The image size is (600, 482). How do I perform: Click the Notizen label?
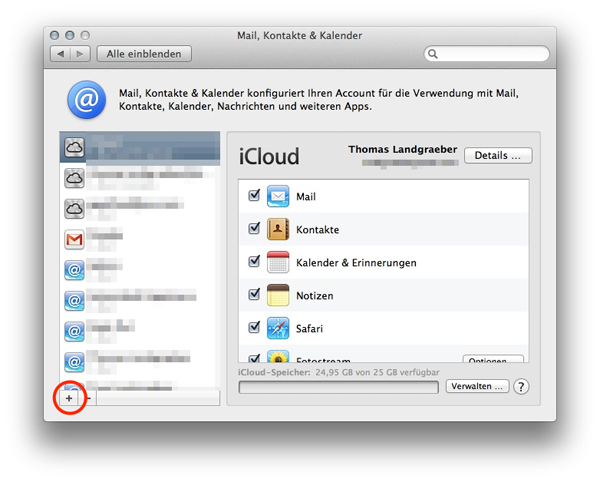coord(315,296)
